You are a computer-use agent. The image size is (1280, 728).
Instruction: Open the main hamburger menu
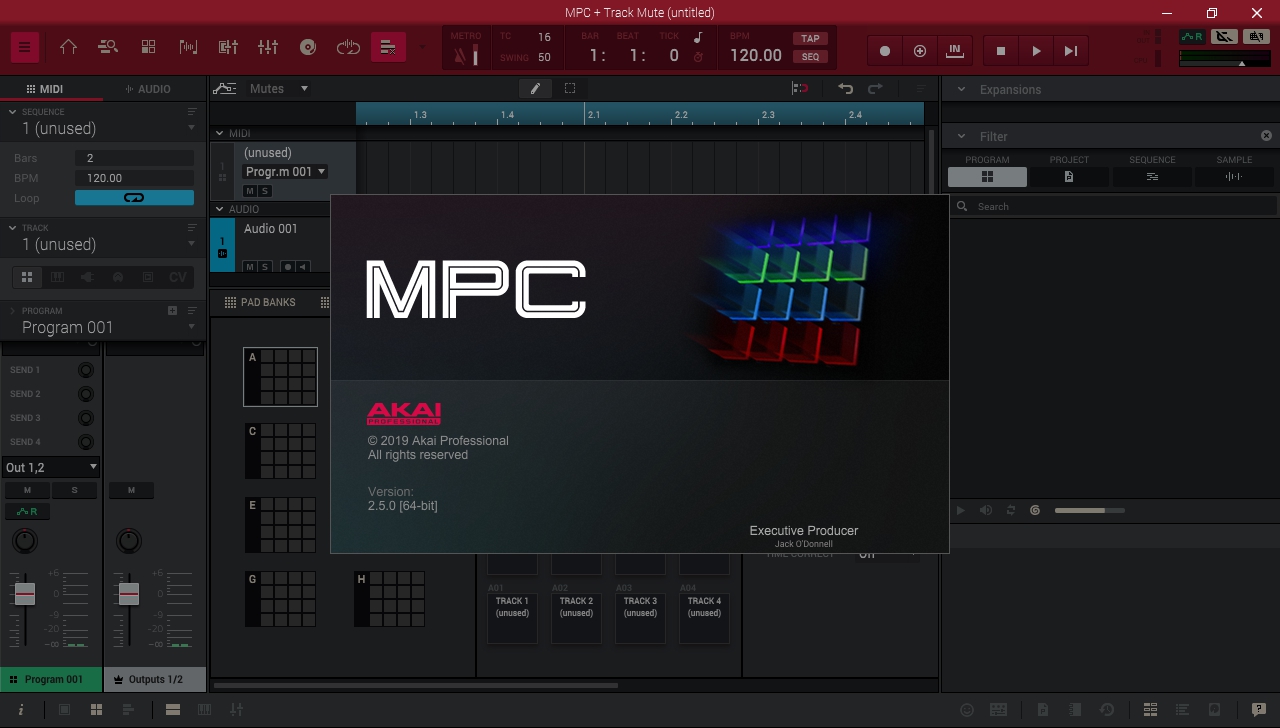point(25,47)
